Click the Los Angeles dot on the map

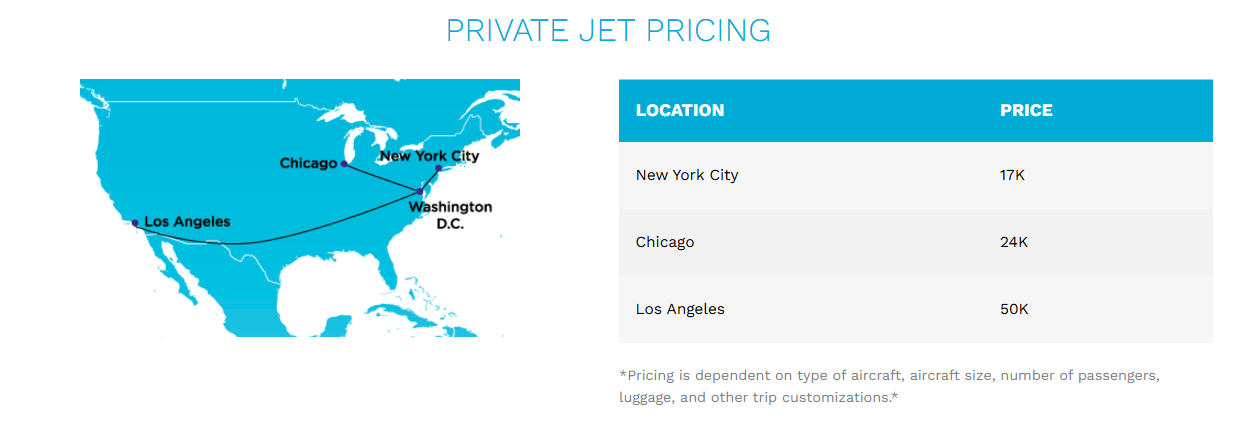pos(135,223)
